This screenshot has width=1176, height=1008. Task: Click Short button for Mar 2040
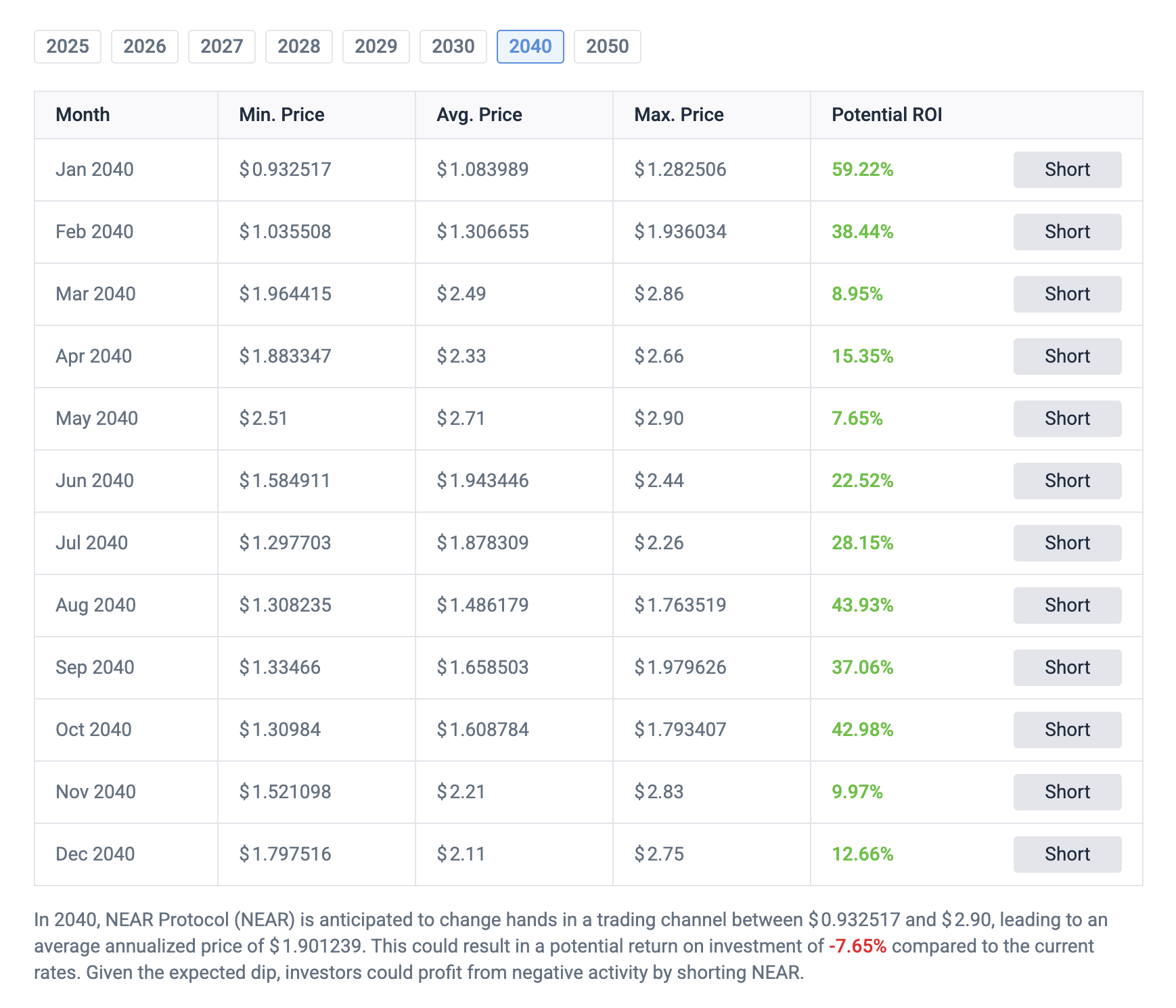click(1067, 294)
